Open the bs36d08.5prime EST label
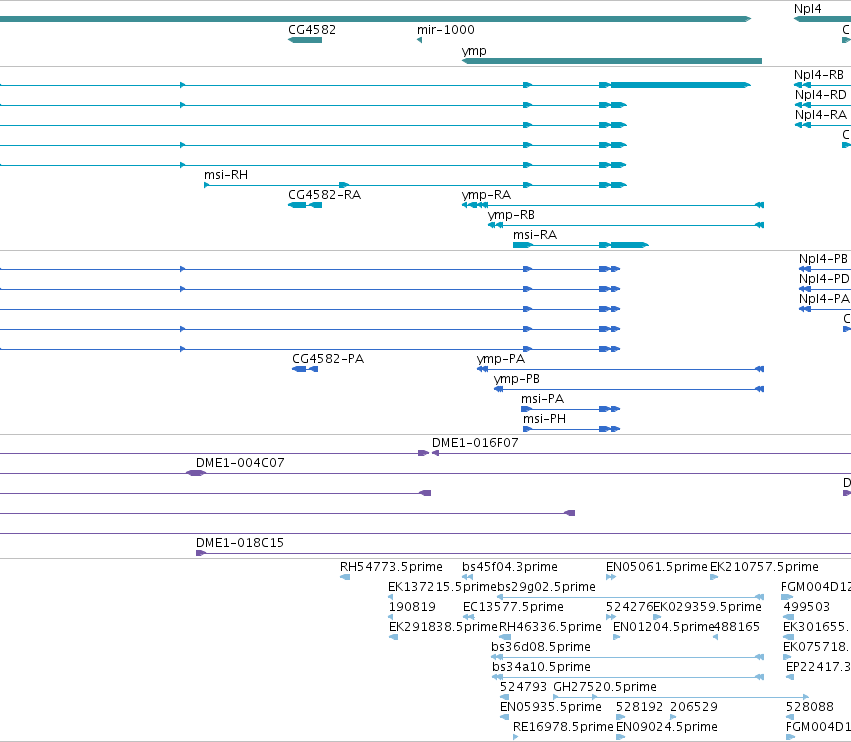Image resolution: width=851 pixels, height=742 pixels. coord(541,648)
